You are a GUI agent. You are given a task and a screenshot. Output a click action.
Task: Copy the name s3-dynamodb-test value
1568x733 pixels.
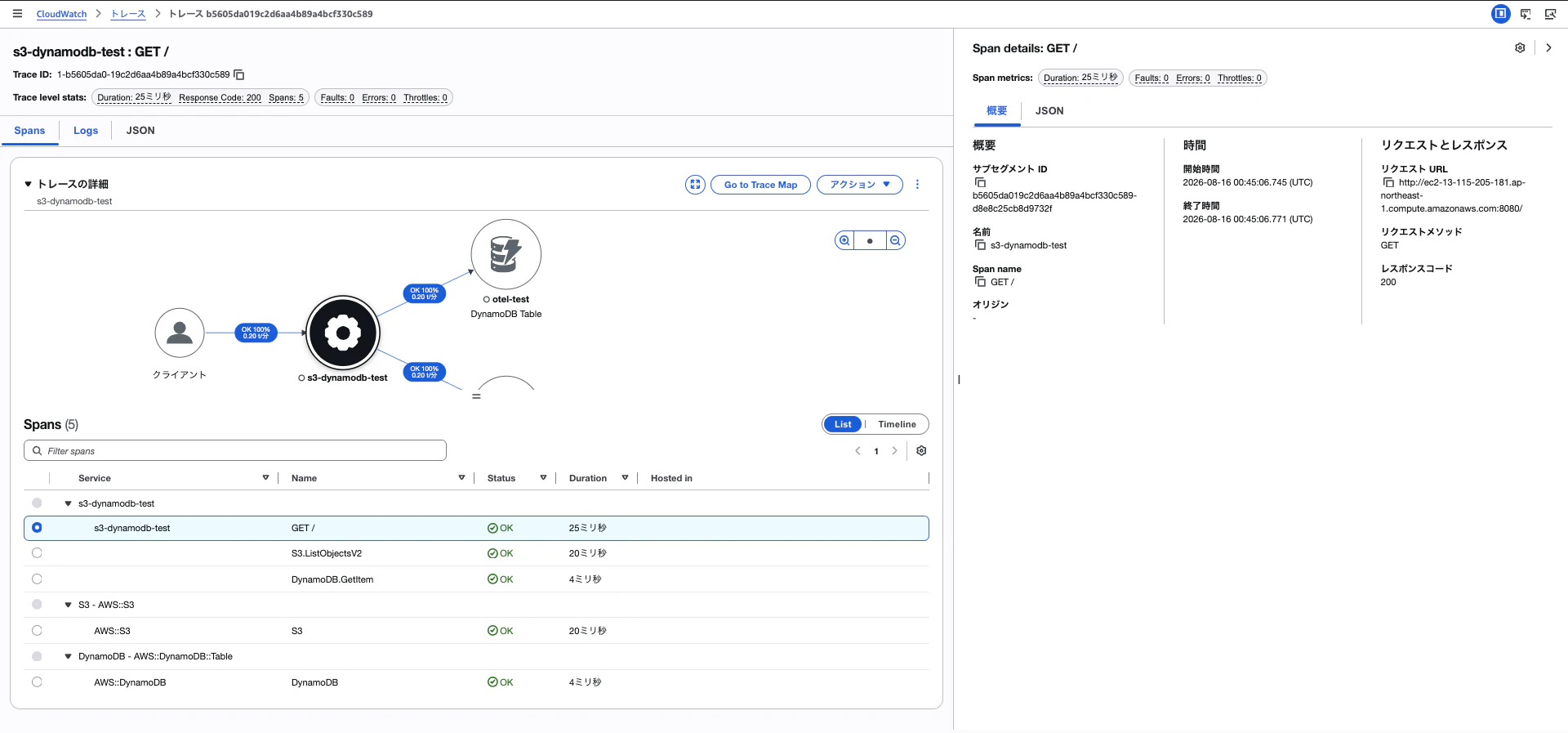(x=980, y=245)
